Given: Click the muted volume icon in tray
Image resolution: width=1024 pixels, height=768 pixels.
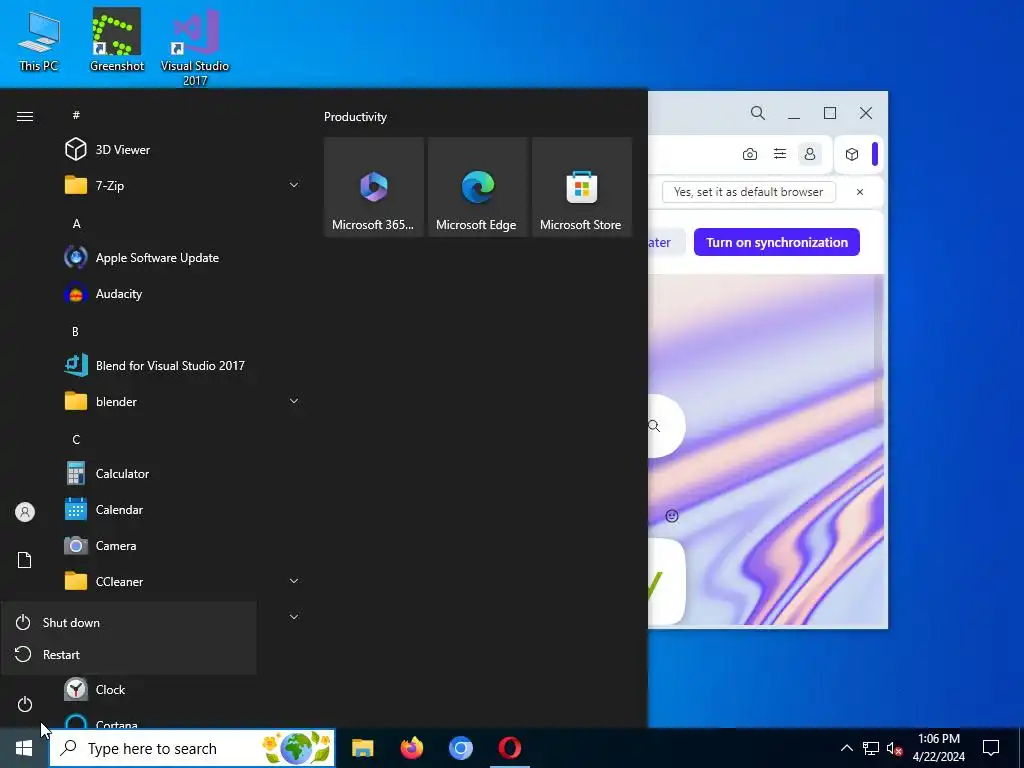Looking at the screenshot, I should (x=895, y=748).
